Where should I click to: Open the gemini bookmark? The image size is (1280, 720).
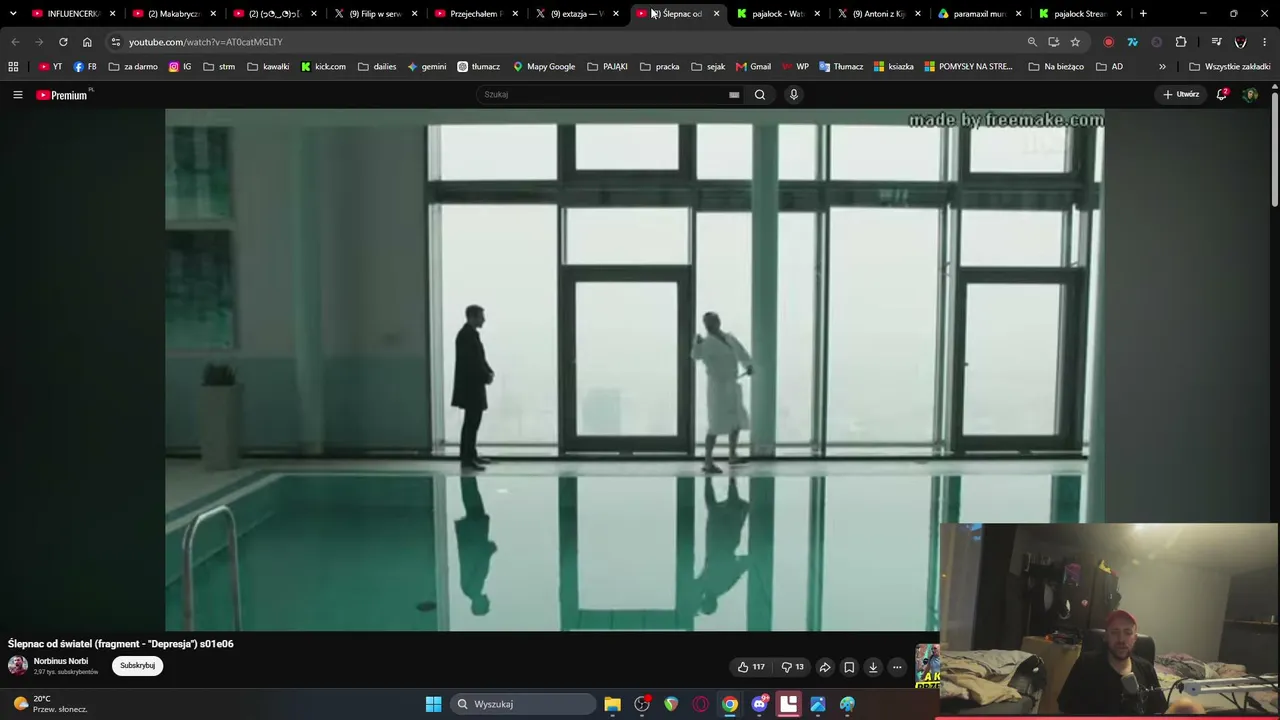427,67
